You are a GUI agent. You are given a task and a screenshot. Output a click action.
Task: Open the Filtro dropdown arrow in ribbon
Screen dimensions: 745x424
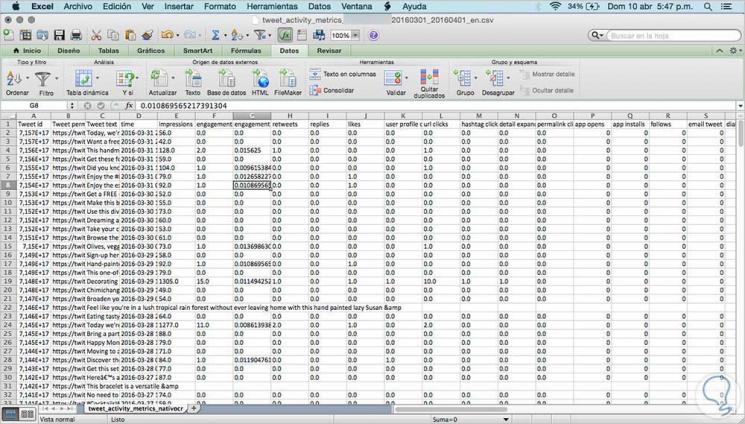(x=57, y=78)
